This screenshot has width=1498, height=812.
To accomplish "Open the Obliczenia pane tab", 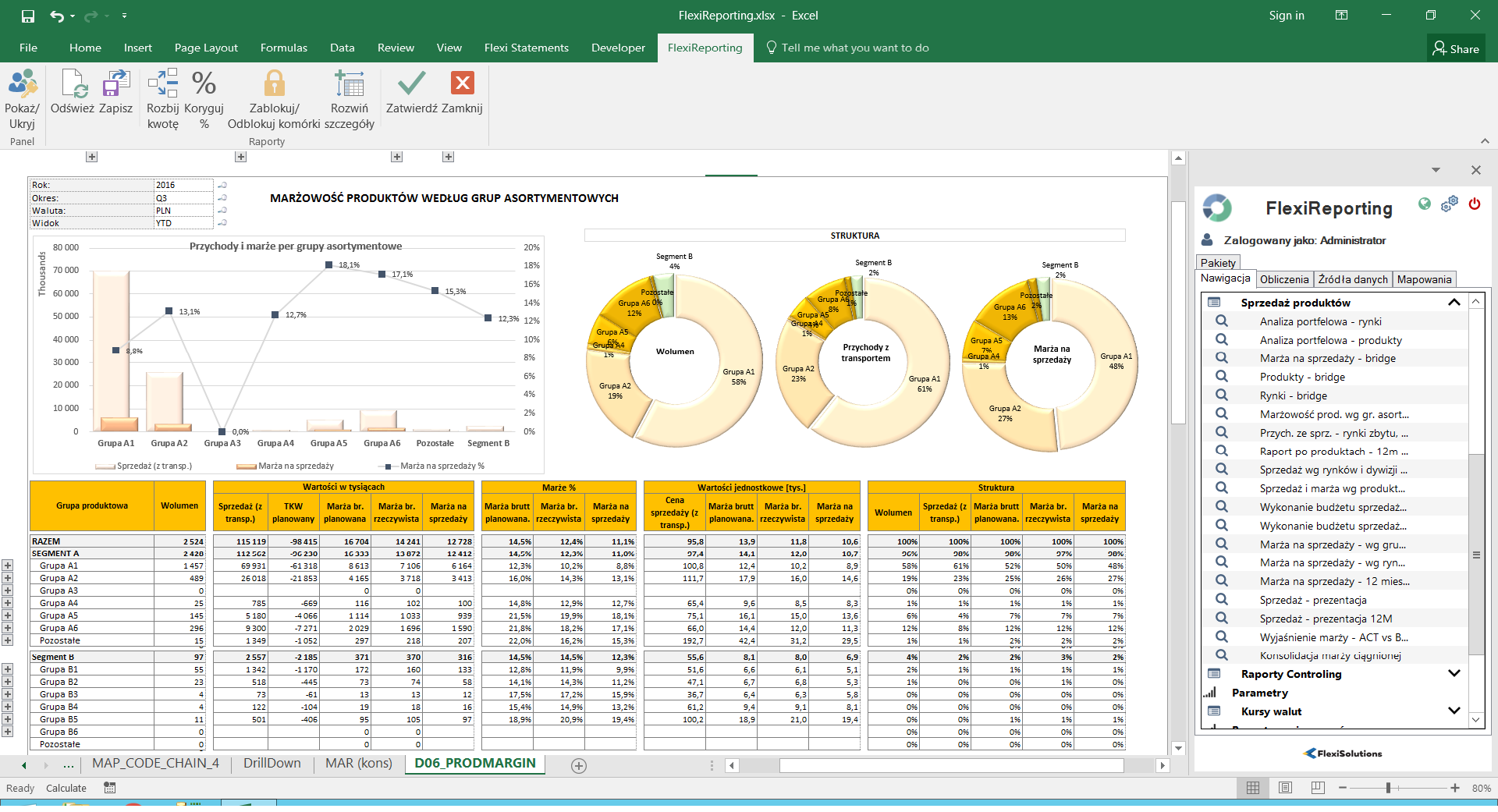I will pyautogui.click(x=1283, y=279).
